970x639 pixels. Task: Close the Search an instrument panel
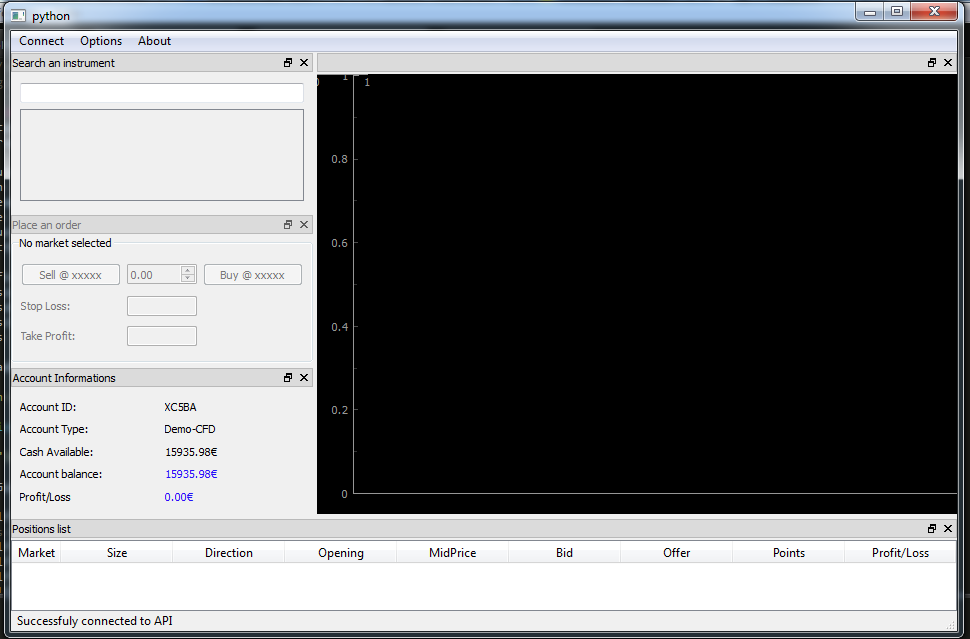[304, 62]
